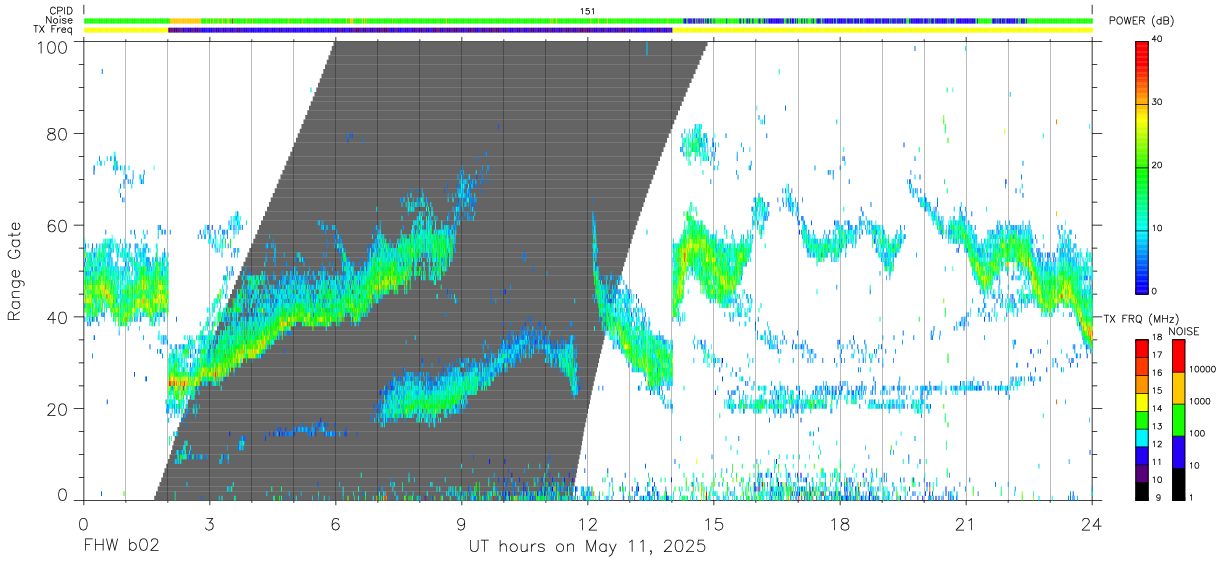Click Range Gate tick 60
This screenshot has width=1228, height=567.
(x=58, y=225)
